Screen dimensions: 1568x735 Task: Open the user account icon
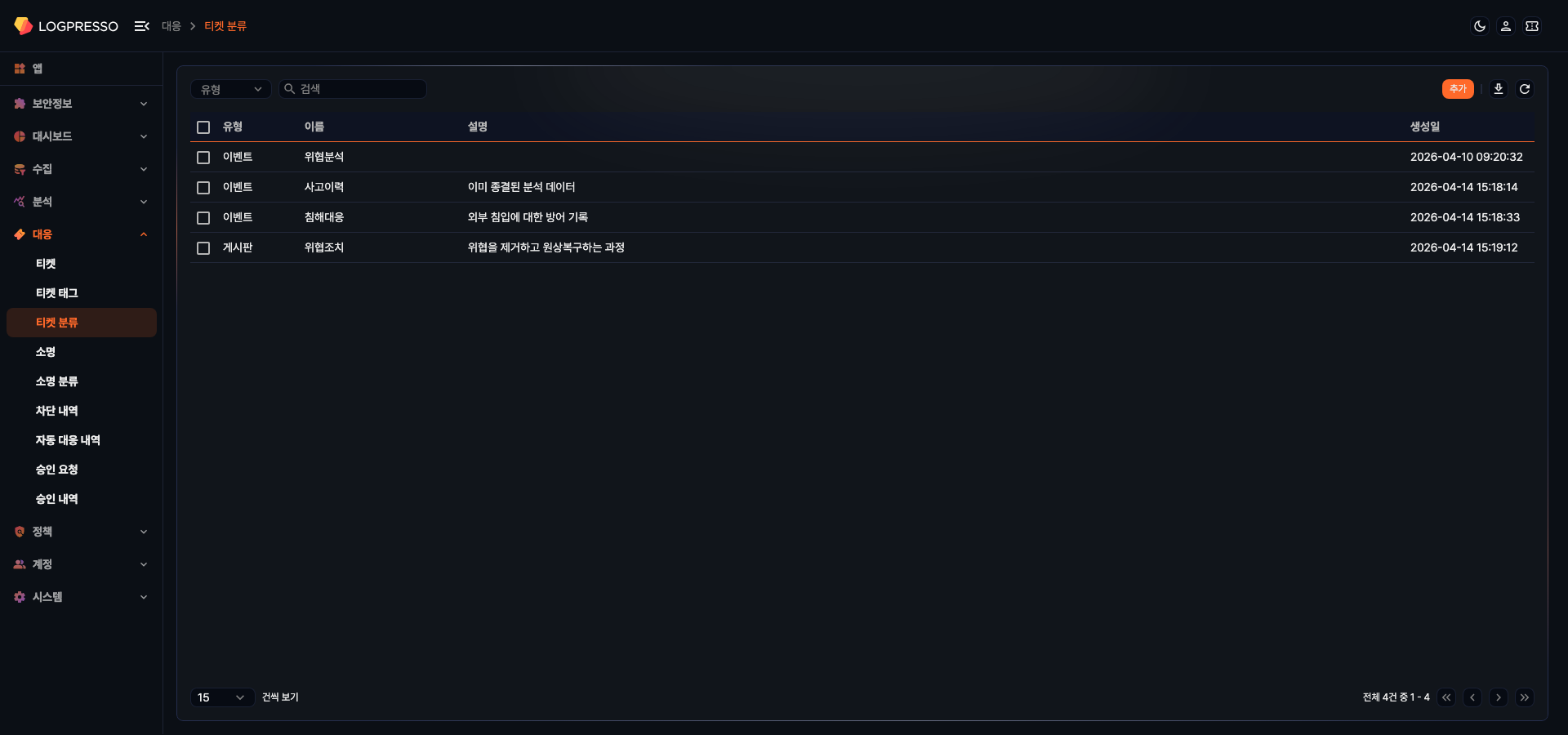point(1505,26)
